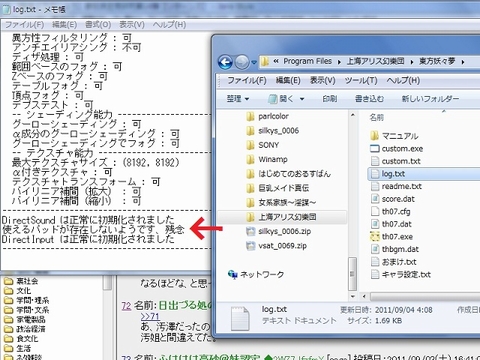Select 上海アリス幻樂団 folder in tree
This screenshot has height=360, width=480.
point(281,217)
